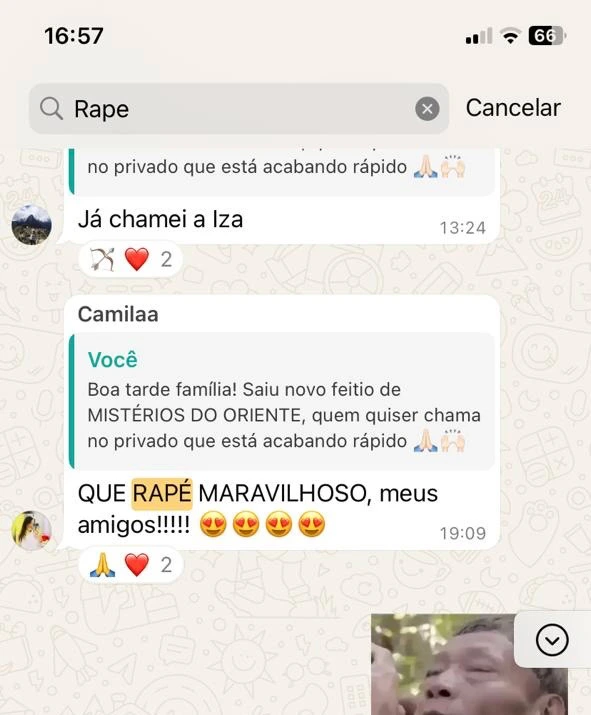Tap the Cancelar button
The image size is (591, 715).
click(x=513, y=108)
